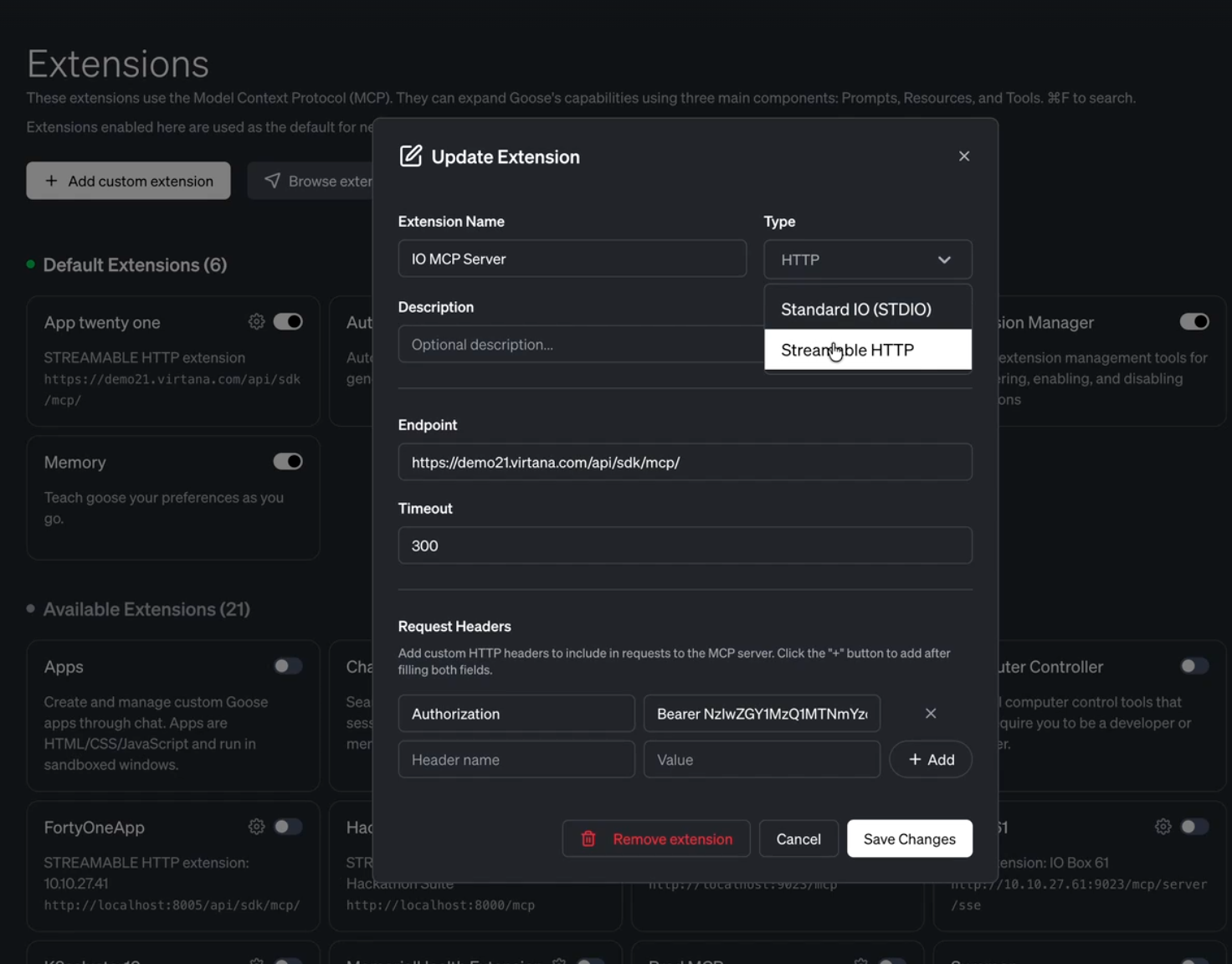This screenshot has width=1232, height=964.
Task: Turn off the Memory extension toggle
Action: point(288,462)
